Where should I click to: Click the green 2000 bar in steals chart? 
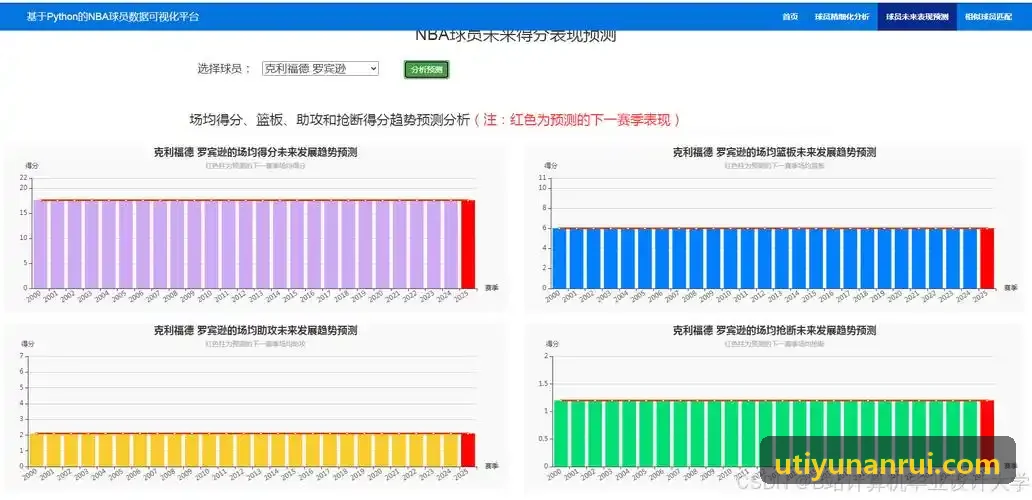pos(559,434)
